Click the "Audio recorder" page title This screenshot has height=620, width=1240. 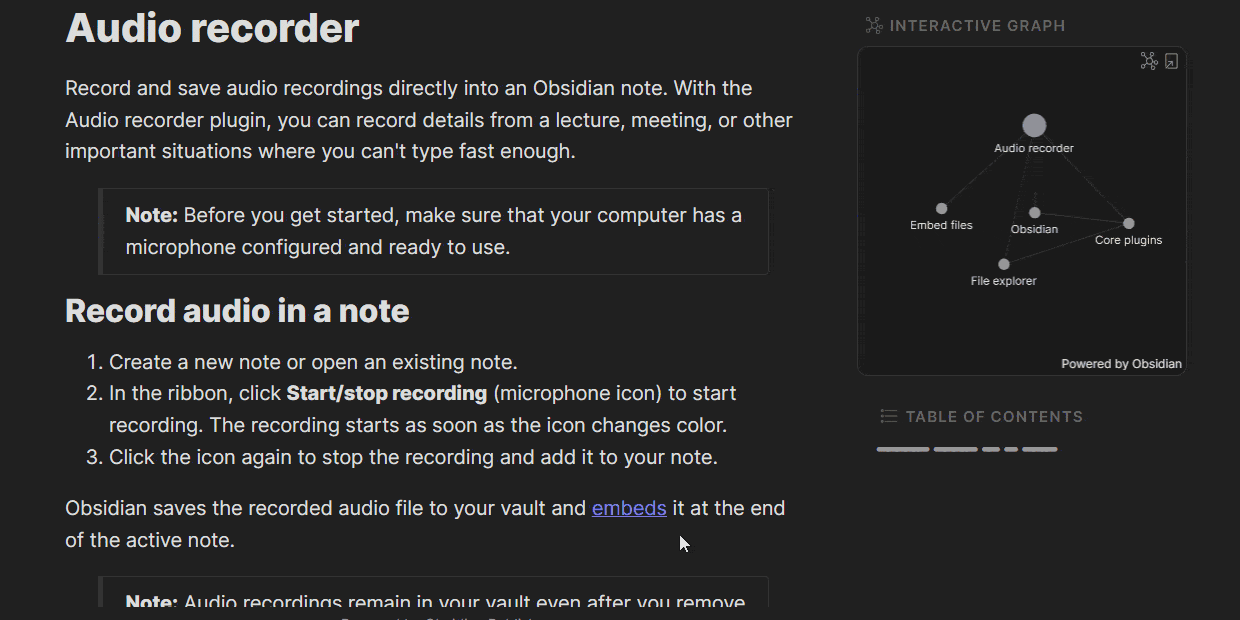pos(212,28)
